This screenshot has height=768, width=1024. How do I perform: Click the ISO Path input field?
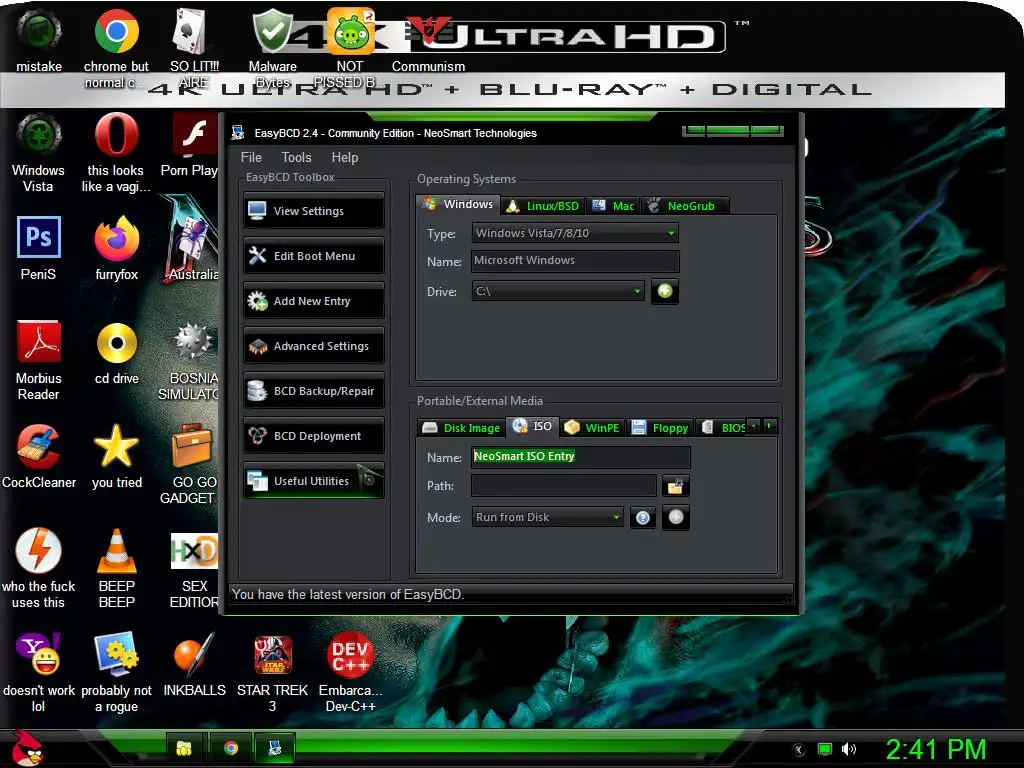564,485
